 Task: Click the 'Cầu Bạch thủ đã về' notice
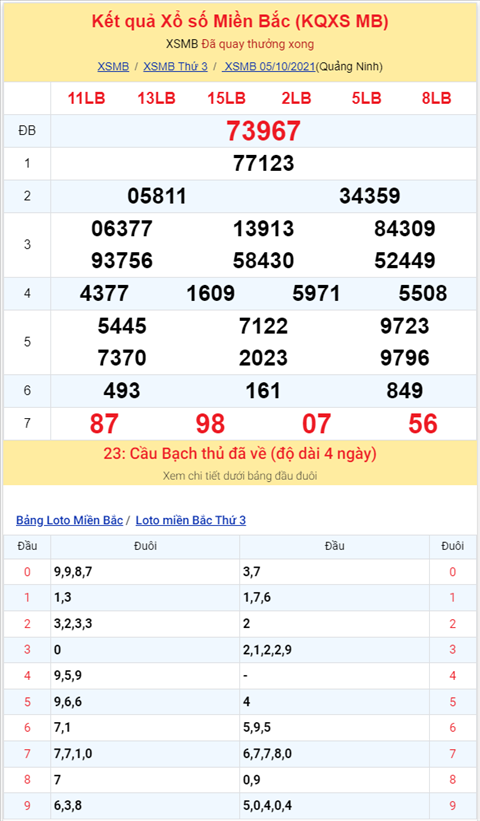tap(240, 453)
